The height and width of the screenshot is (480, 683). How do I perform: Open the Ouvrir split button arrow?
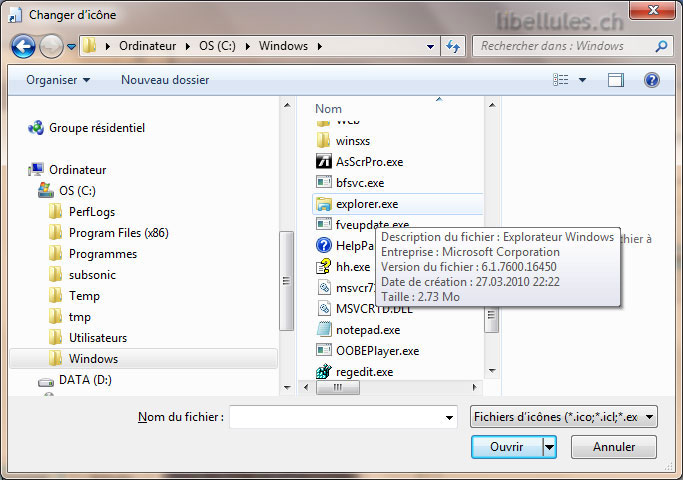point(549,447)
